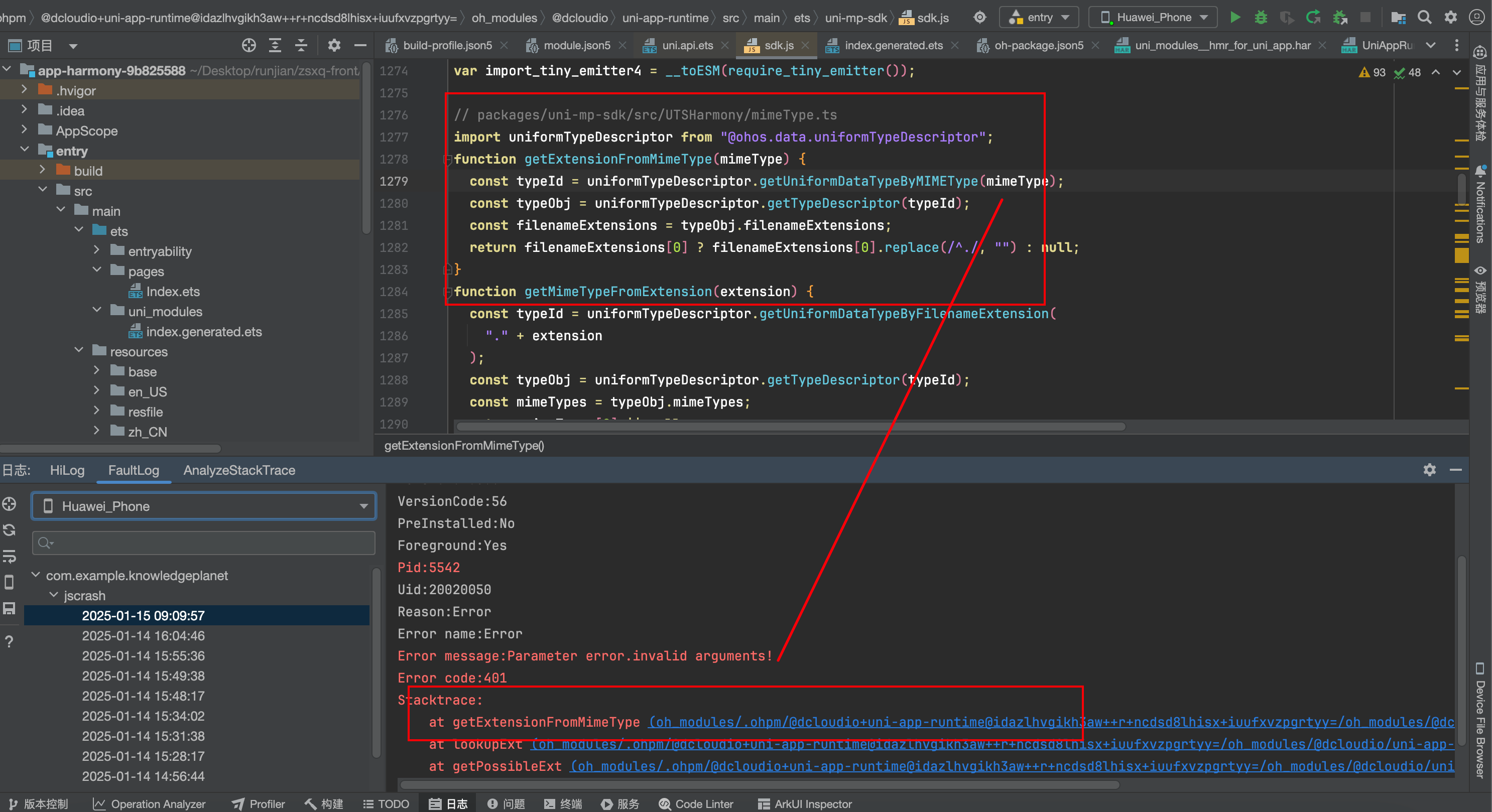Toggle soft-wrap icon in log sidebar

[x=9, y=557]
